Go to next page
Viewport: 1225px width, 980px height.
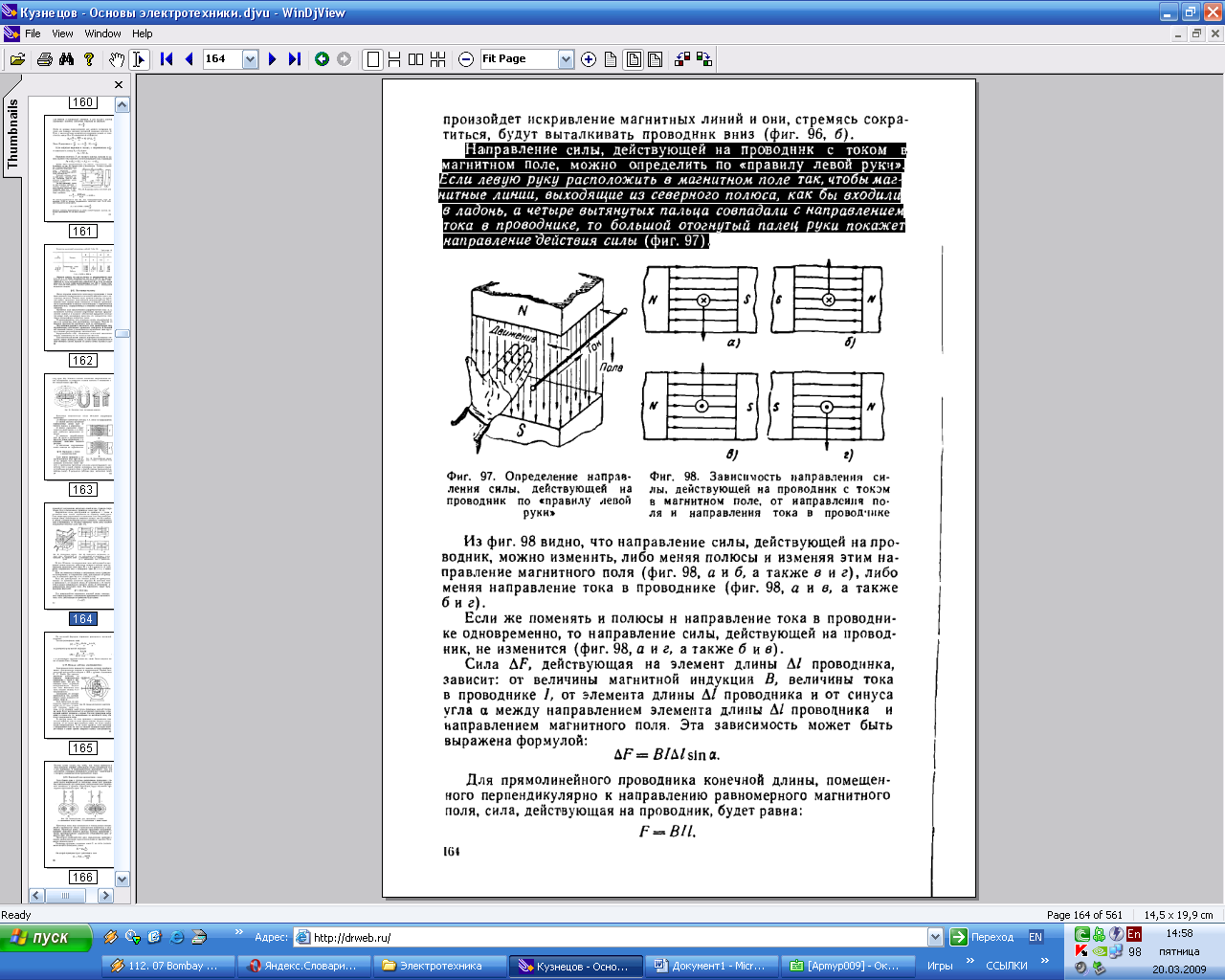pos(272,59)
